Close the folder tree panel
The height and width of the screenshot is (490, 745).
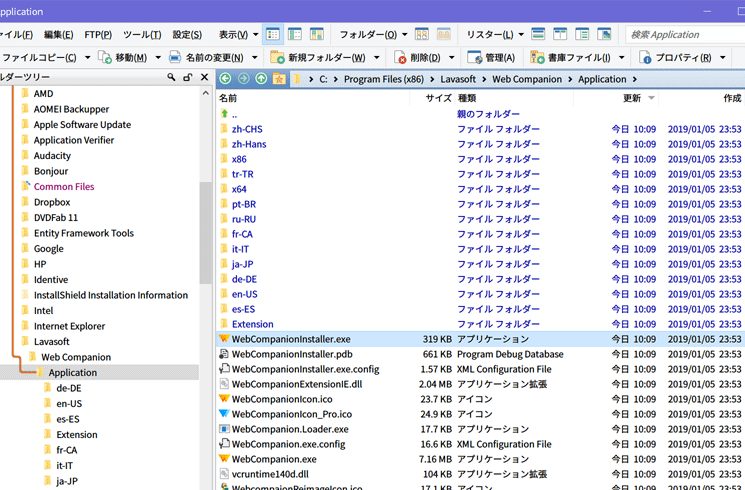tap(204, 77)
